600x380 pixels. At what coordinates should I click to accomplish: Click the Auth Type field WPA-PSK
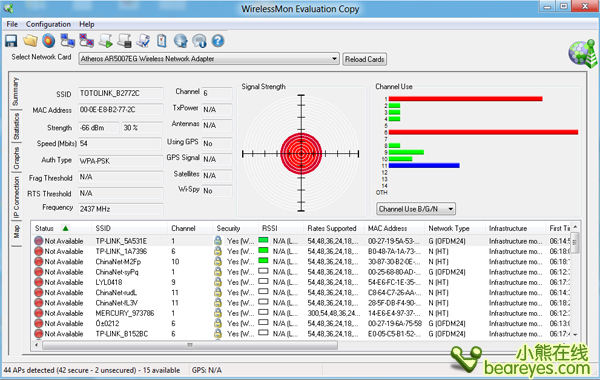pyautogui.click(x=121, y=161)
